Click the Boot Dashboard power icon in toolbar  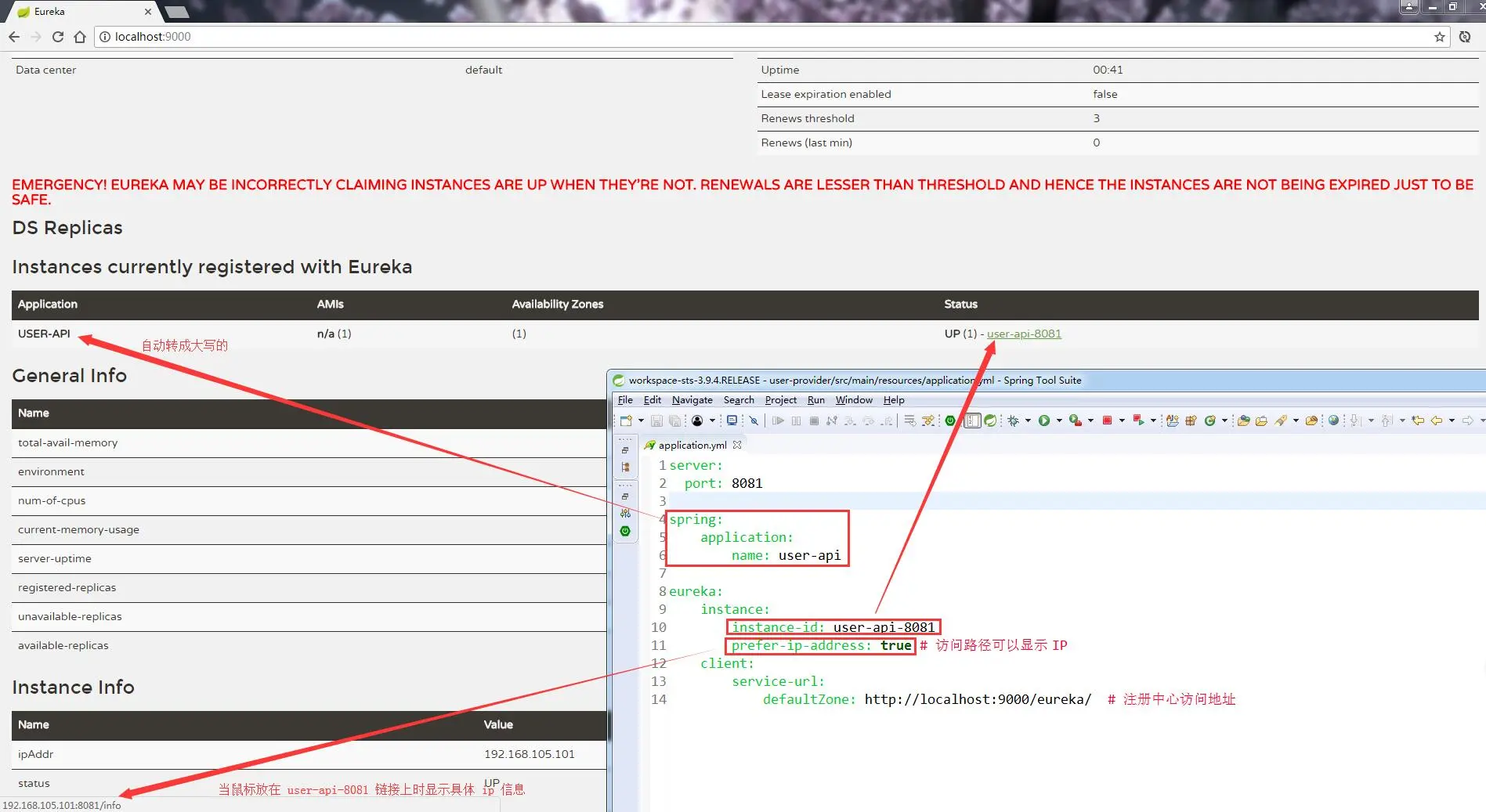(x=950, y=420)
